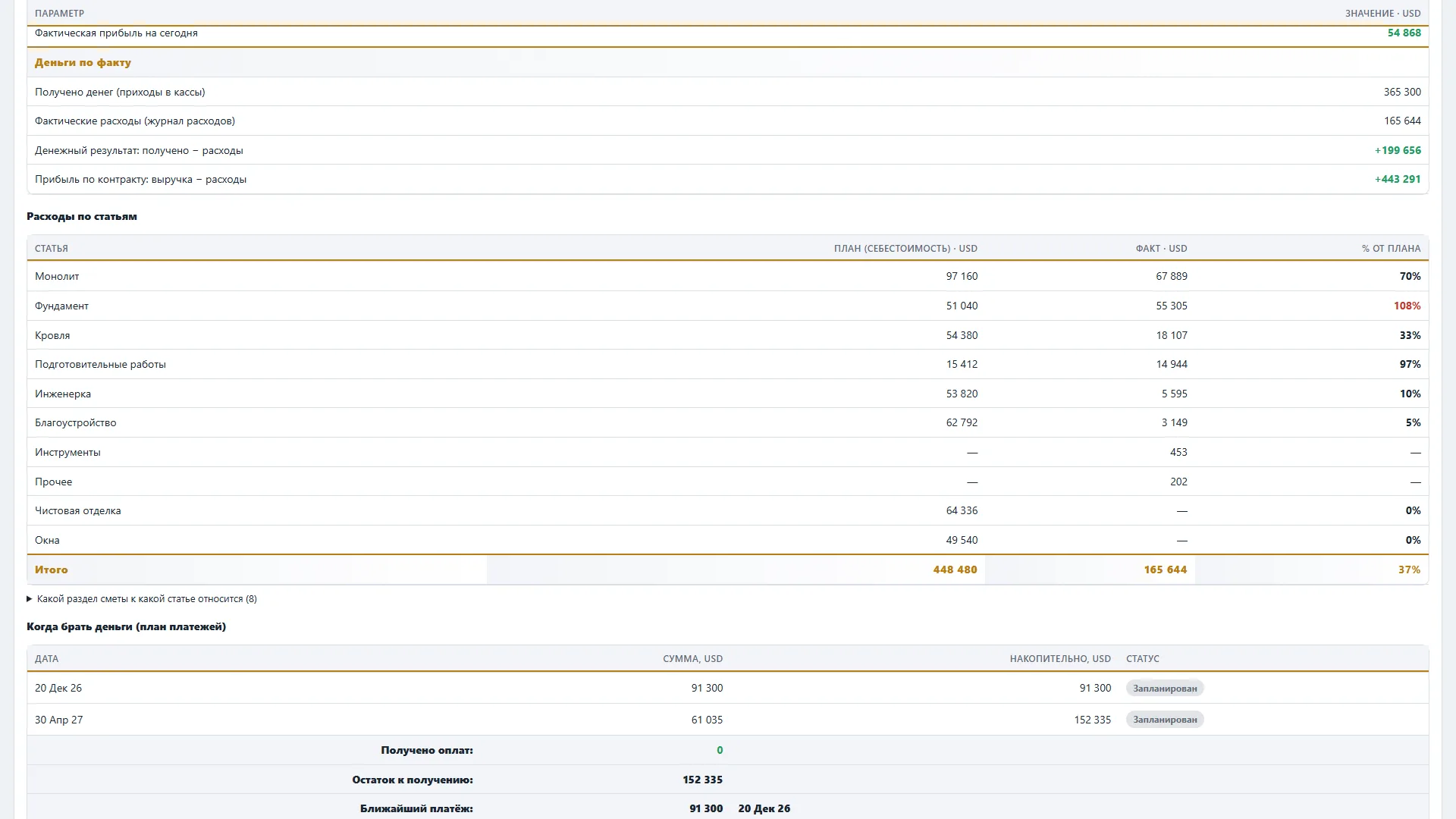This screenshot has width=1456, height=819.
Task: Click the '% ОТ ПЛАНА' column header
Action: 1391,249
